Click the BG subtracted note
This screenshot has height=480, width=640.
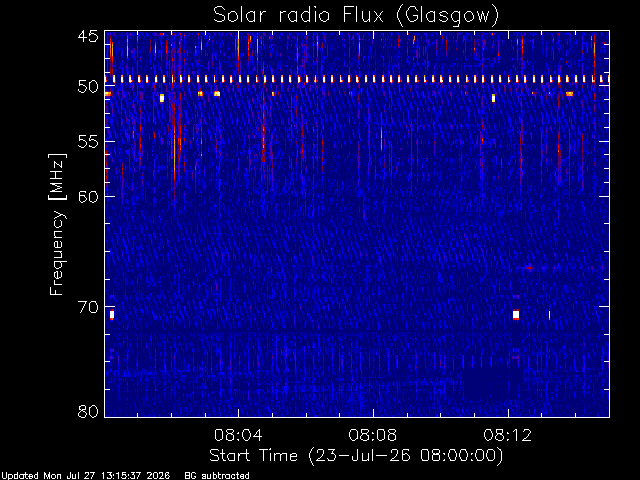tap(217, 476)
